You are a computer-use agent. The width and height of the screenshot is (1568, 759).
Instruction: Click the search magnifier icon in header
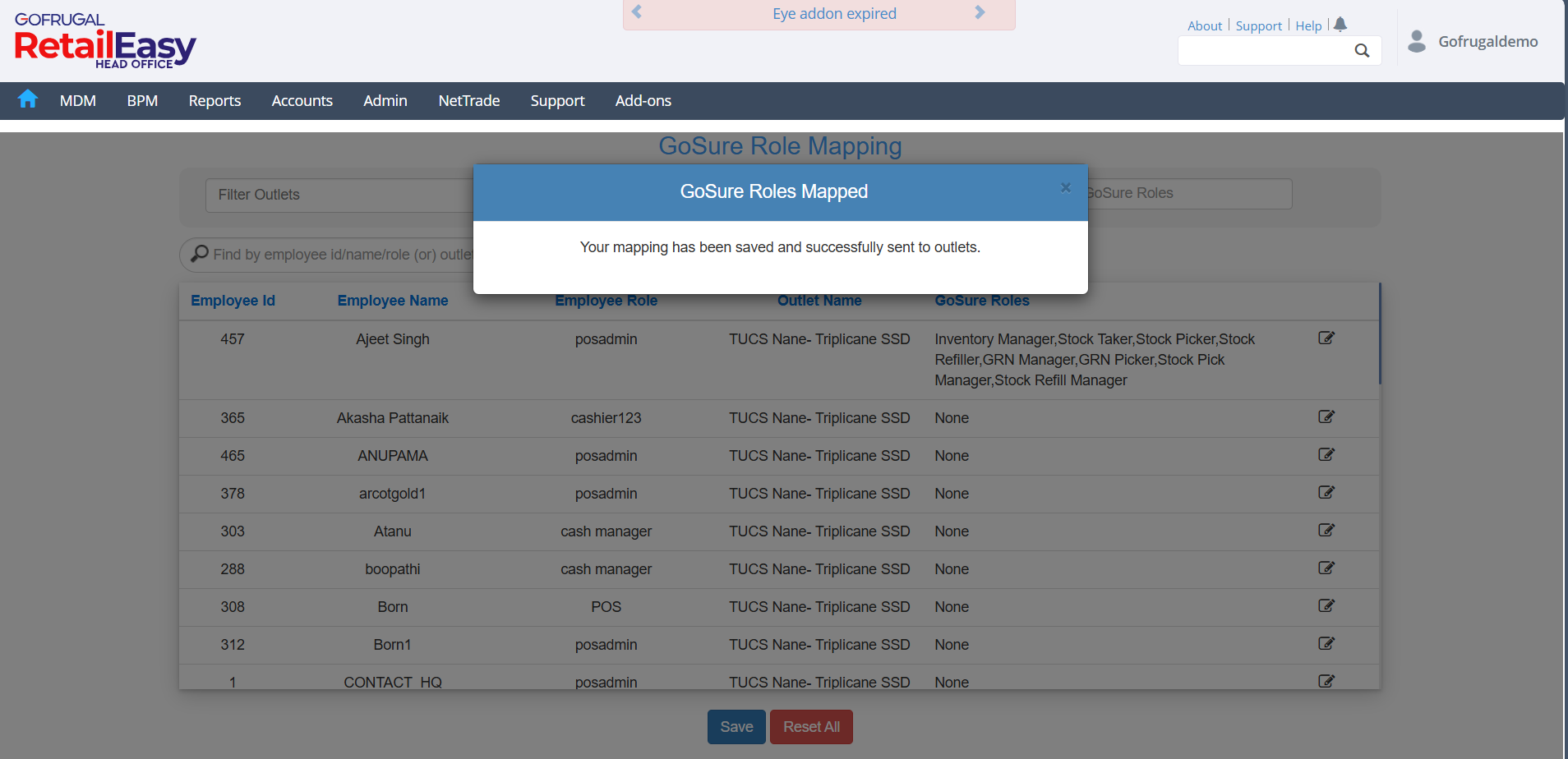(1362, 50)
